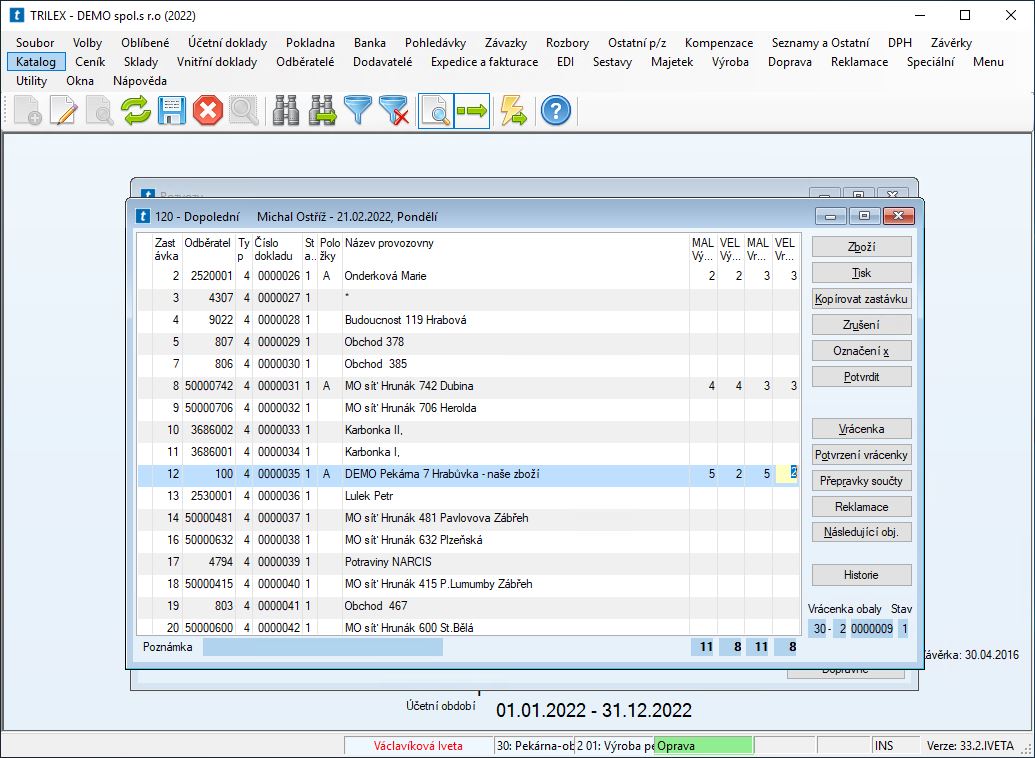The height and width of the screenshot is (758, 1035).
Task: Open the Kompenzace menu
Action: [719, 43]
